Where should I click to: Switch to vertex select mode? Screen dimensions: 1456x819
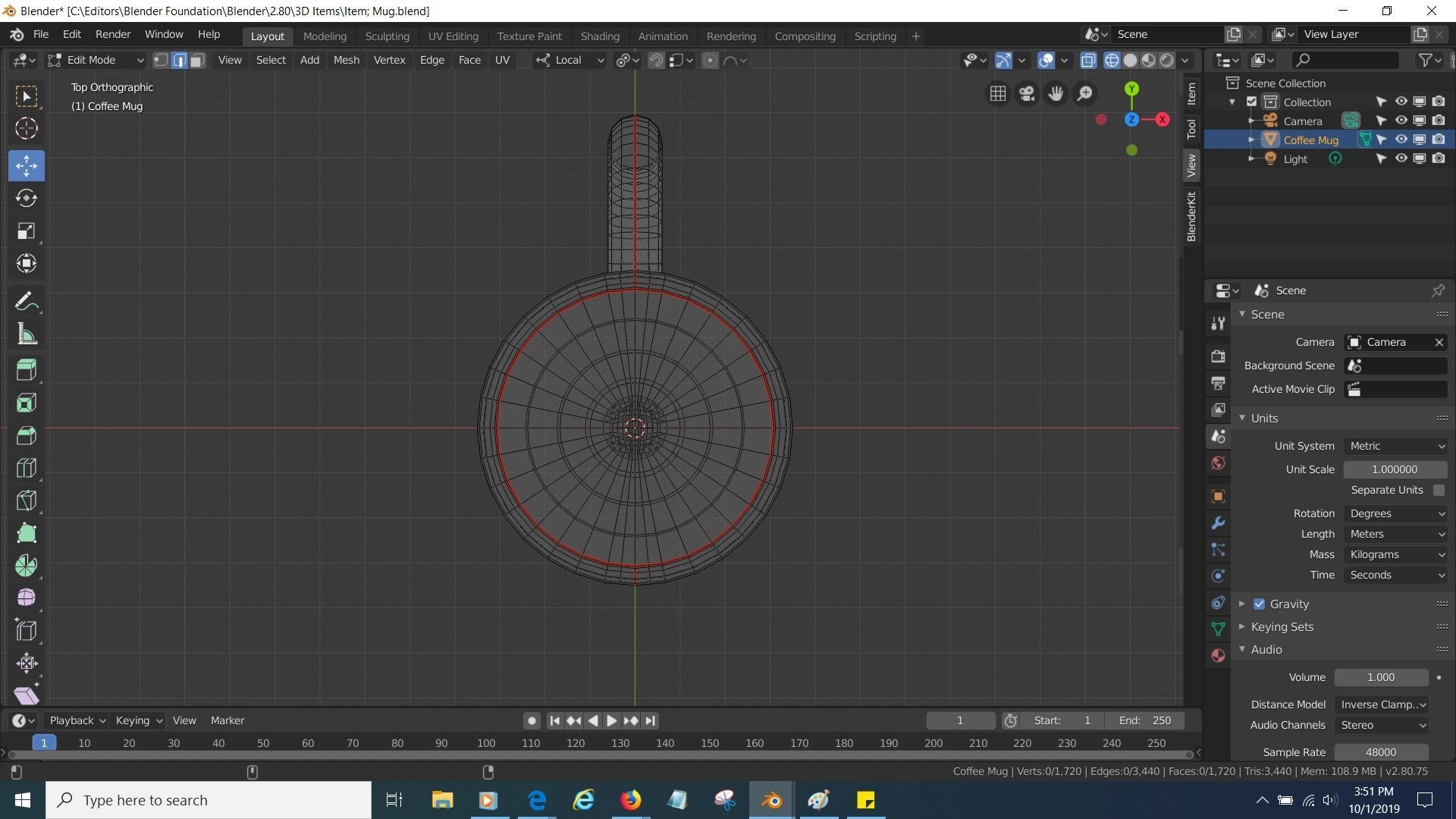click(161, 61)
